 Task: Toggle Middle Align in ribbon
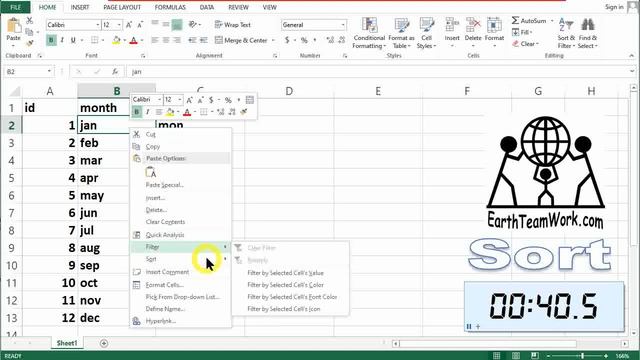click(x=166, y=25)
